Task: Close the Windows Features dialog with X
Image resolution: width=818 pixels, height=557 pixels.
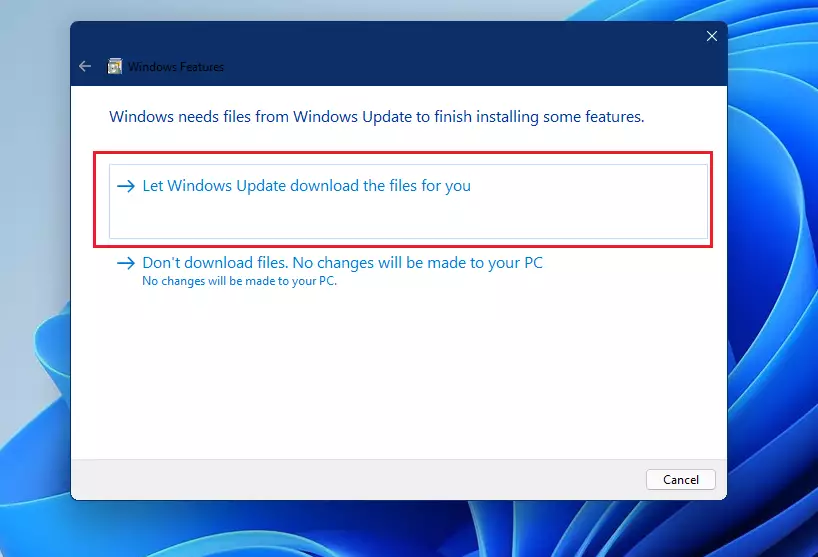Action: [711, 36]
